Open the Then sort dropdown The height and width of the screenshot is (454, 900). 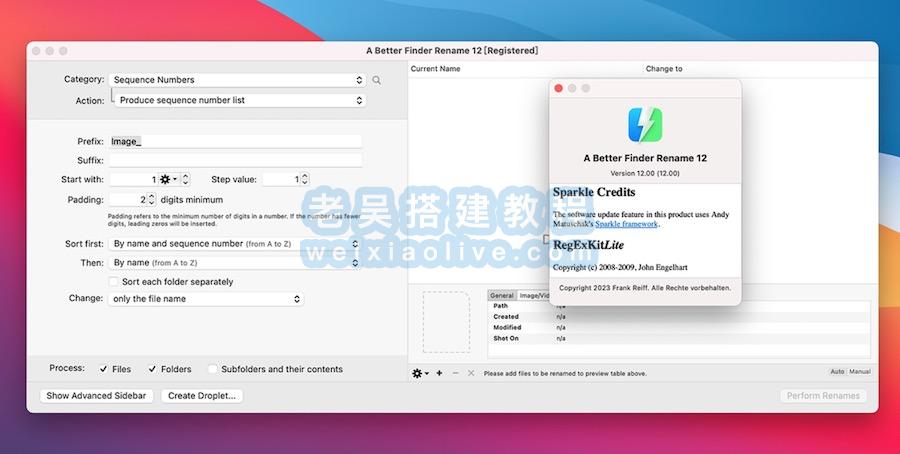[x=234, y=263]
